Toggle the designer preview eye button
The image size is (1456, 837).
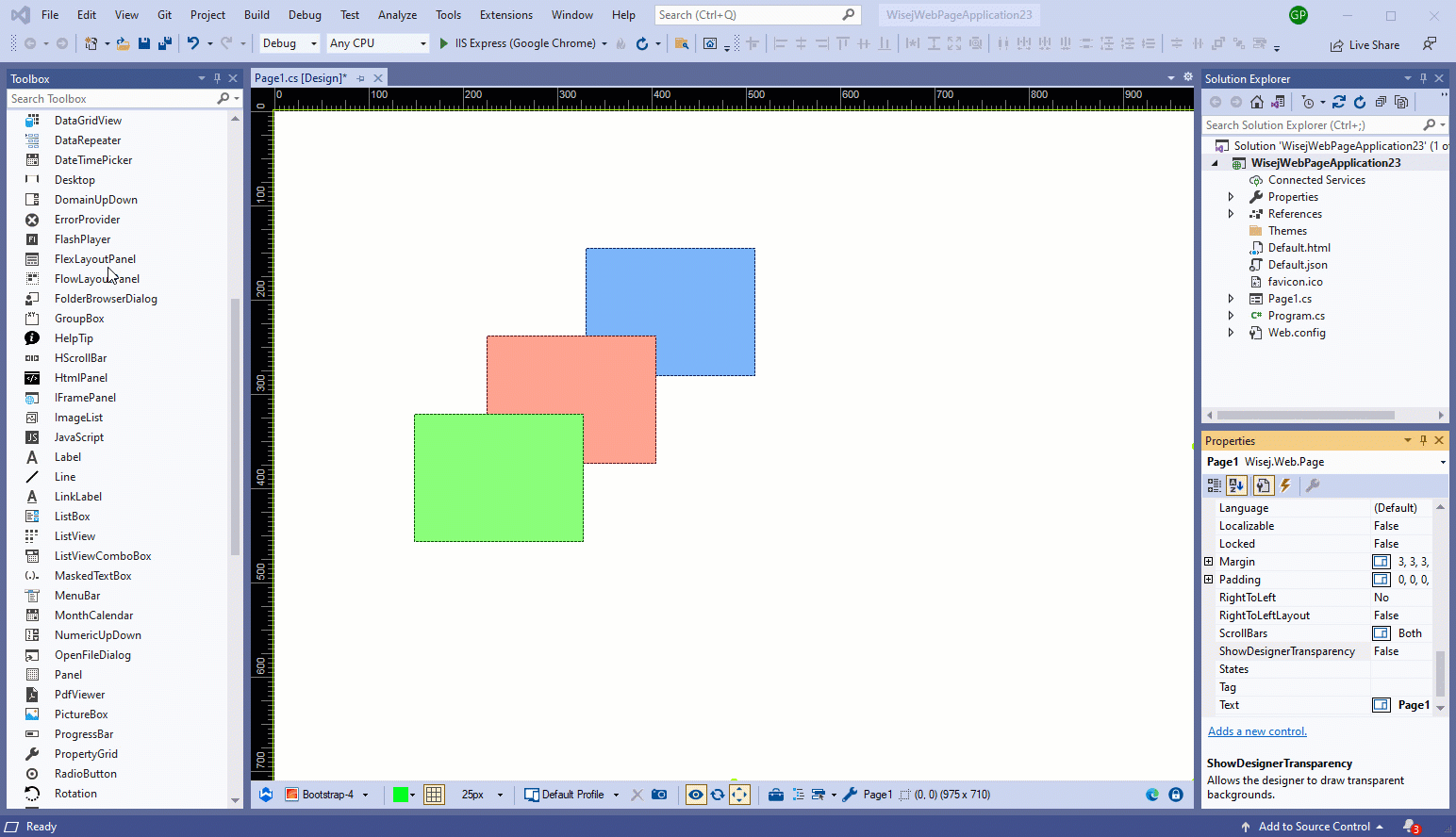point(696,795)
